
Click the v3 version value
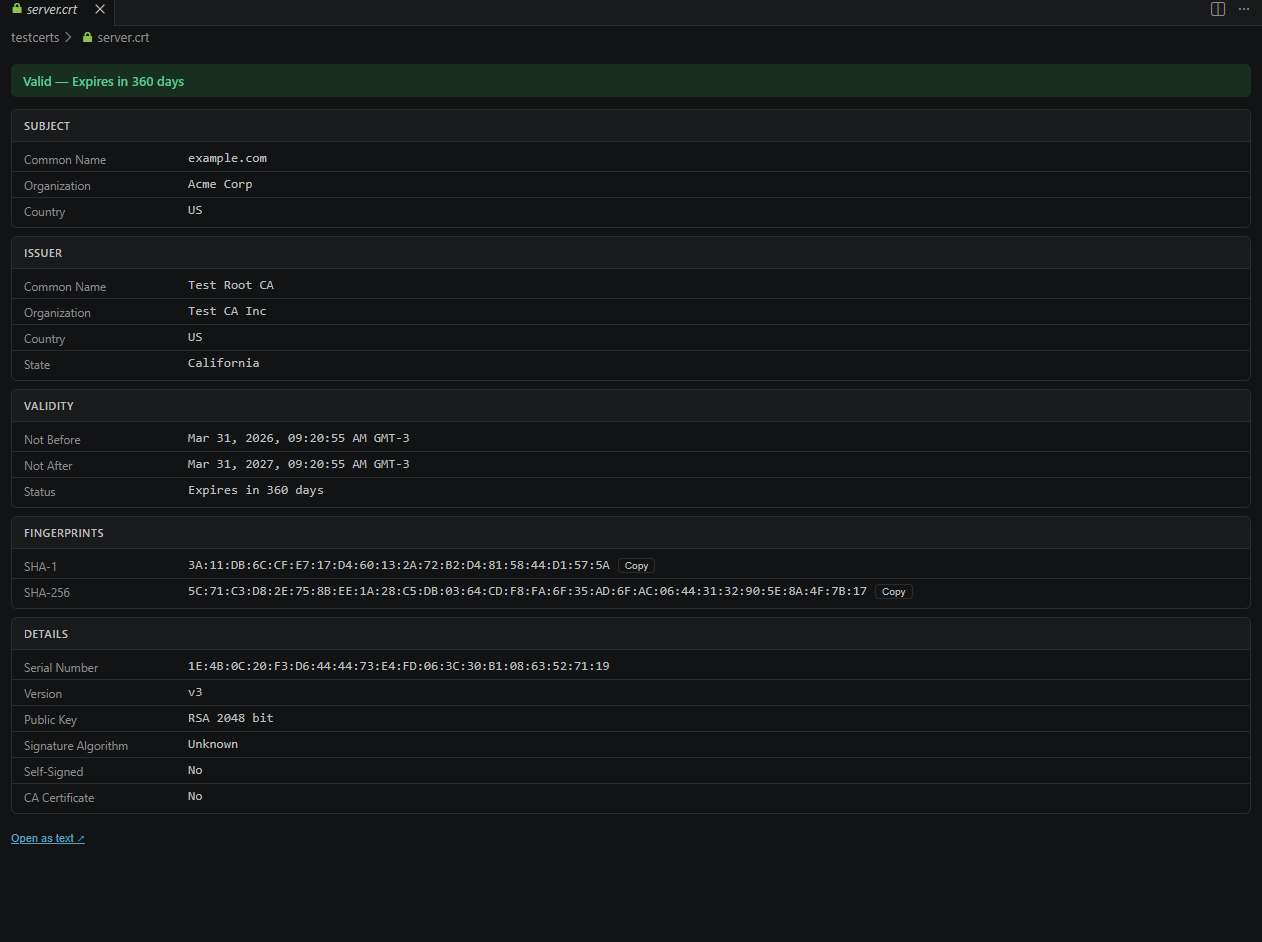195,692
